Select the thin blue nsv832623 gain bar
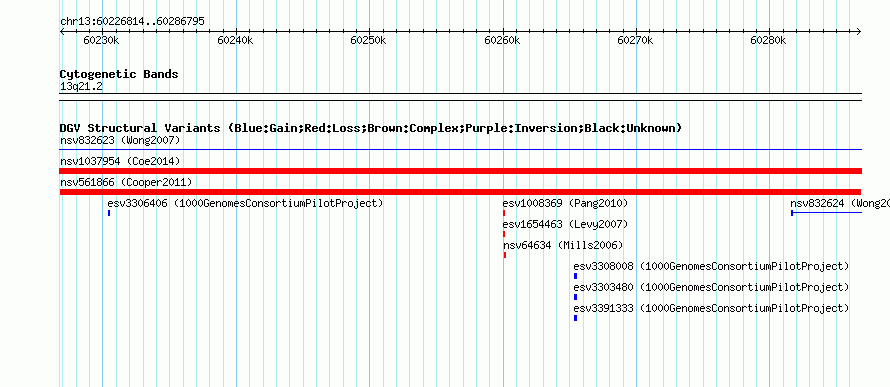Viewport: 890px width, 387px height. point(461,150)
